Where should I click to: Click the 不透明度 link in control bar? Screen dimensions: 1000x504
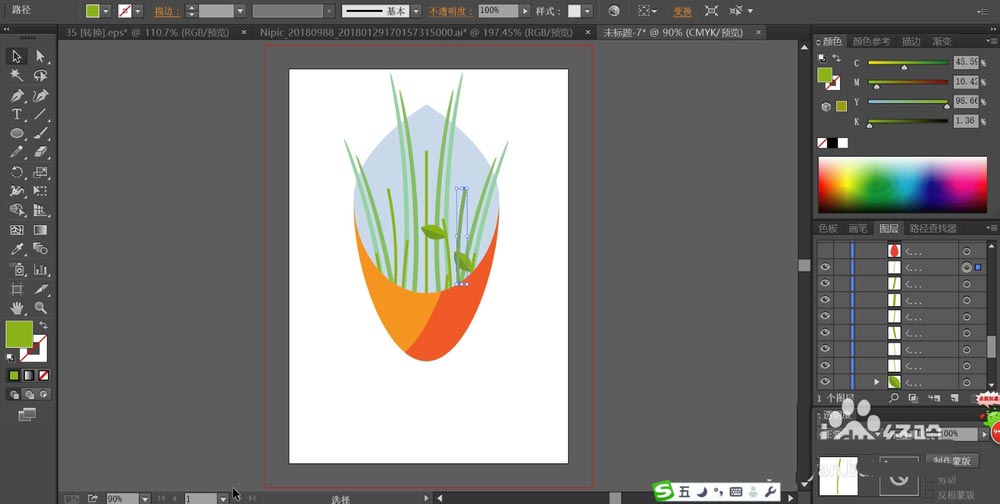tap(449, 11)
